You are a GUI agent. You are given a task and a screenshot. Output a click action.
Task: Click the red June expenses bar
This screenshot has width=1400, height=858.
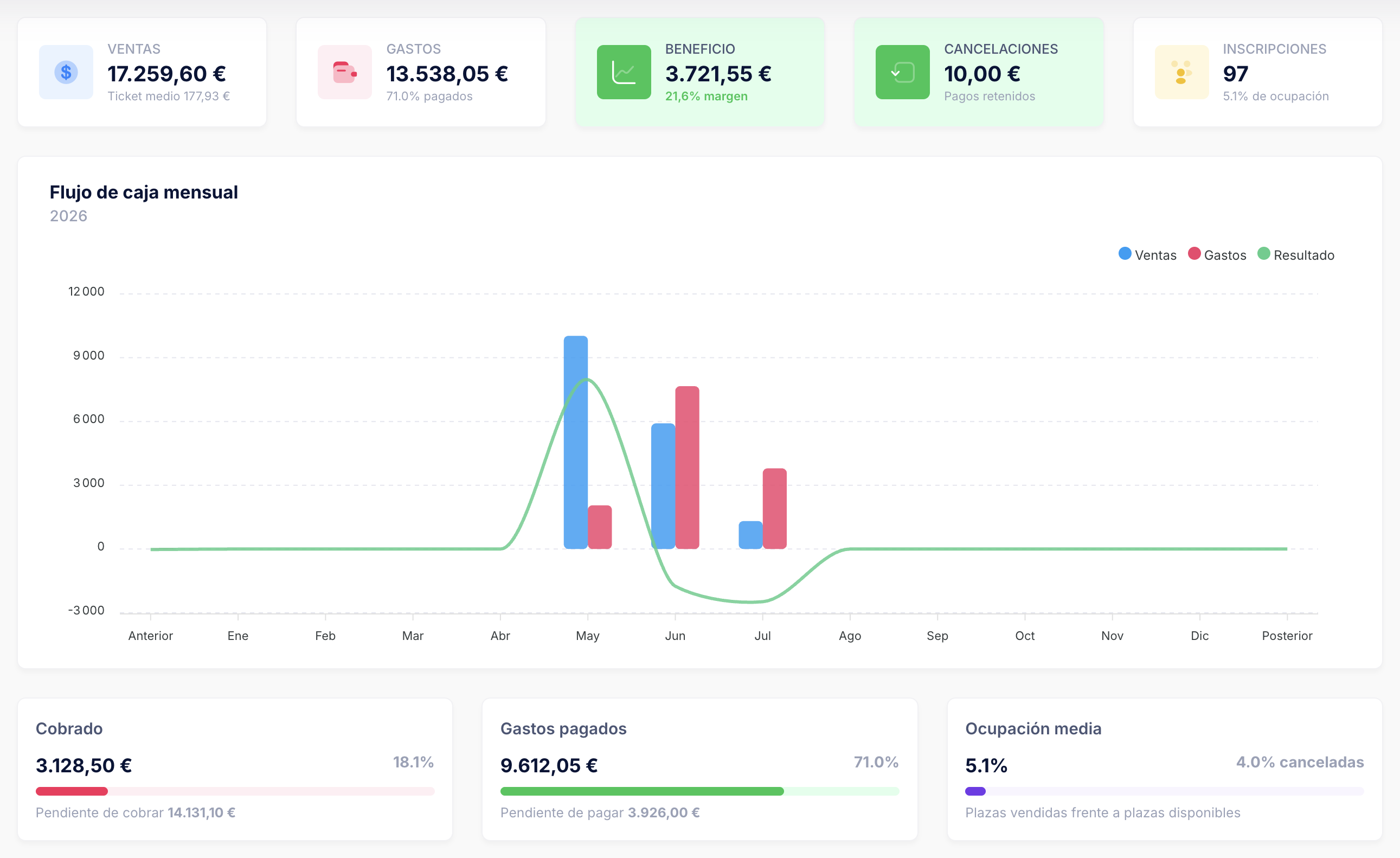687,467
